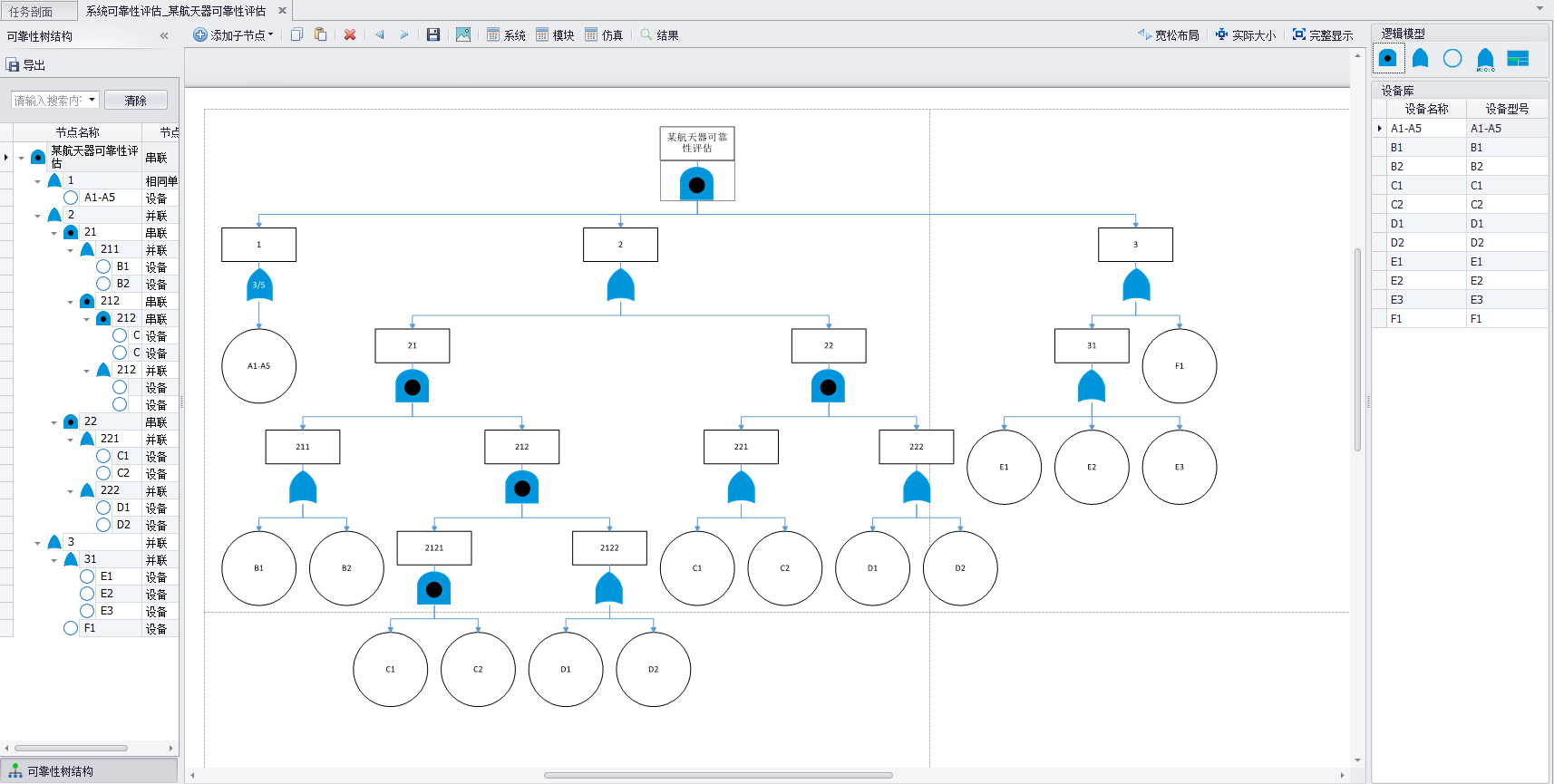Click the series gate under diagram node 21

coord(413,386)
